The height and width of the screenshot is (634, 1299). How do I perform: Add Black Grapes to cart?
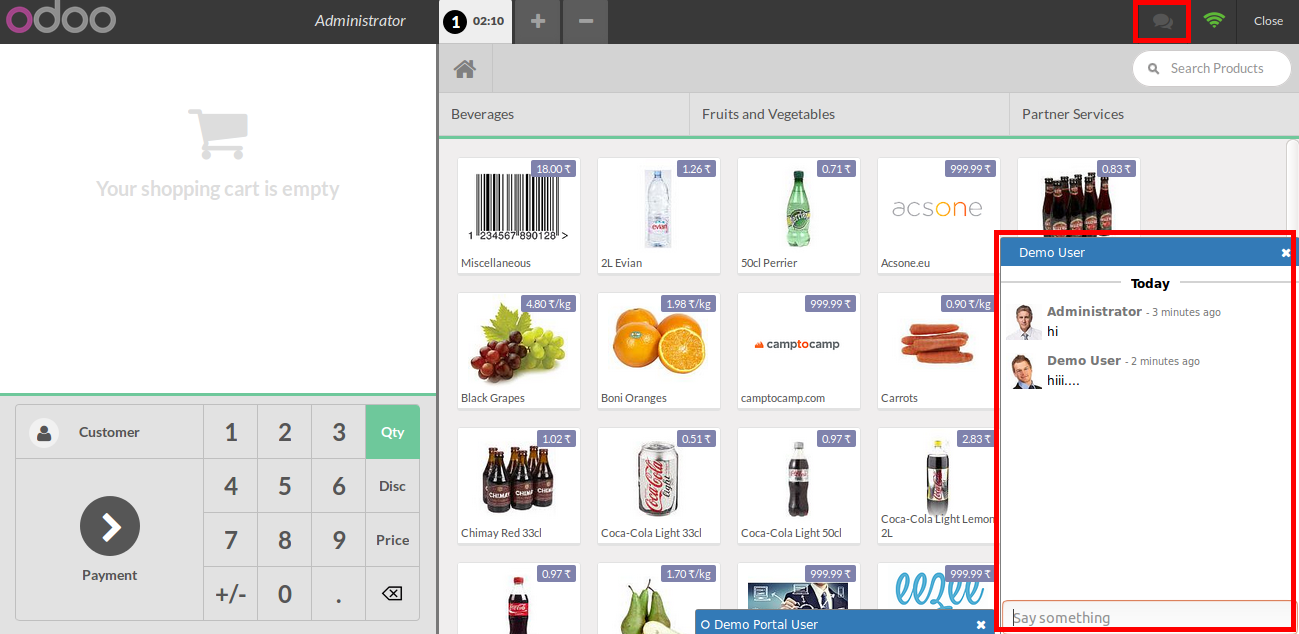tap(519, 350)
